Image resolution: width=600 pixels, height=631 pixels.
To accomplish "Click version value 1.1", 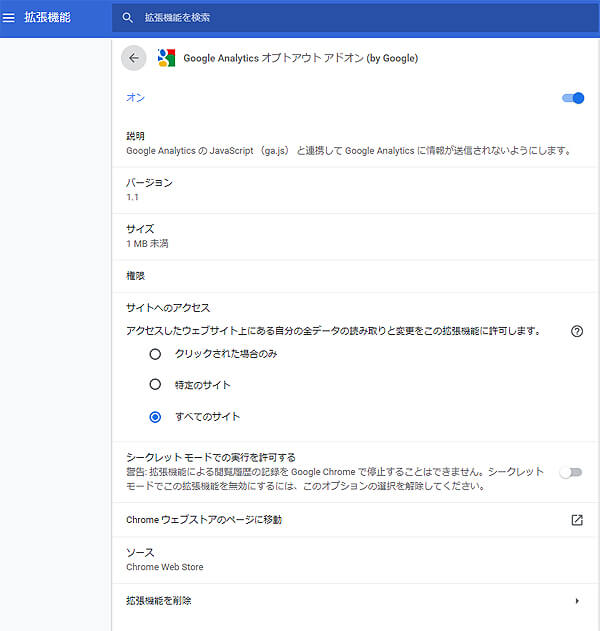I will tap(132, 197).
